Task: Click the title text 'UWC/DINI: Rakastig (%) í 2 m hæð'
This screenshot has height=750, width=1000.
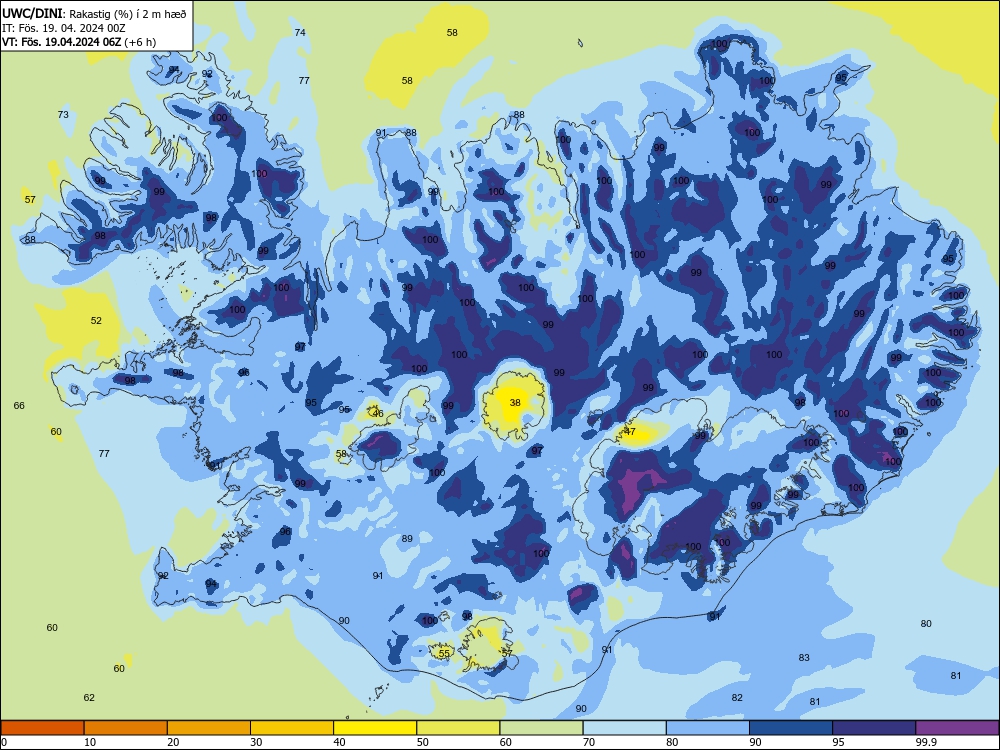Action: [x=94, y=13]
